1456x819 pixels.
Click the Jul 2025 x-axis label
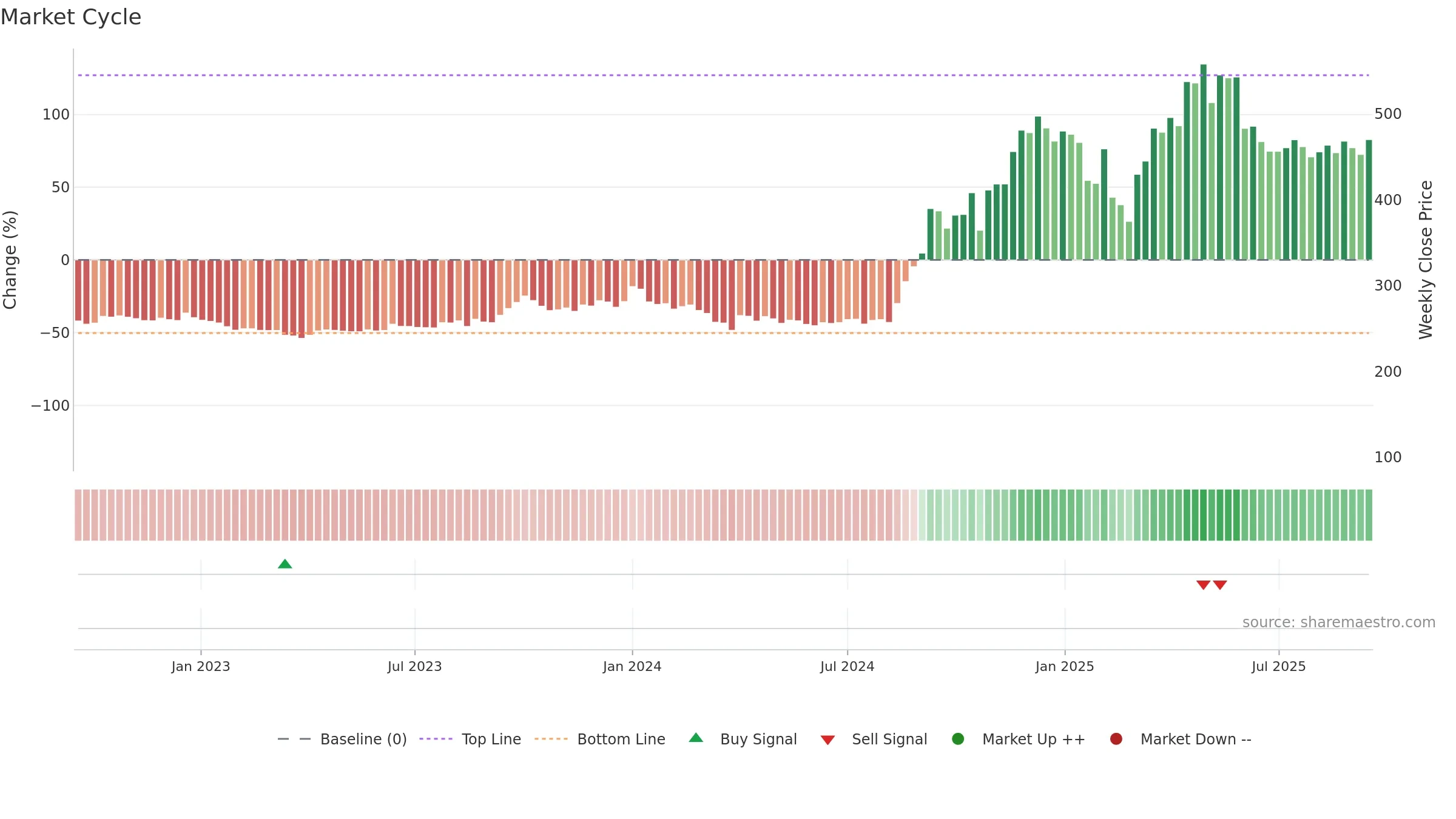click(1279, 667)
